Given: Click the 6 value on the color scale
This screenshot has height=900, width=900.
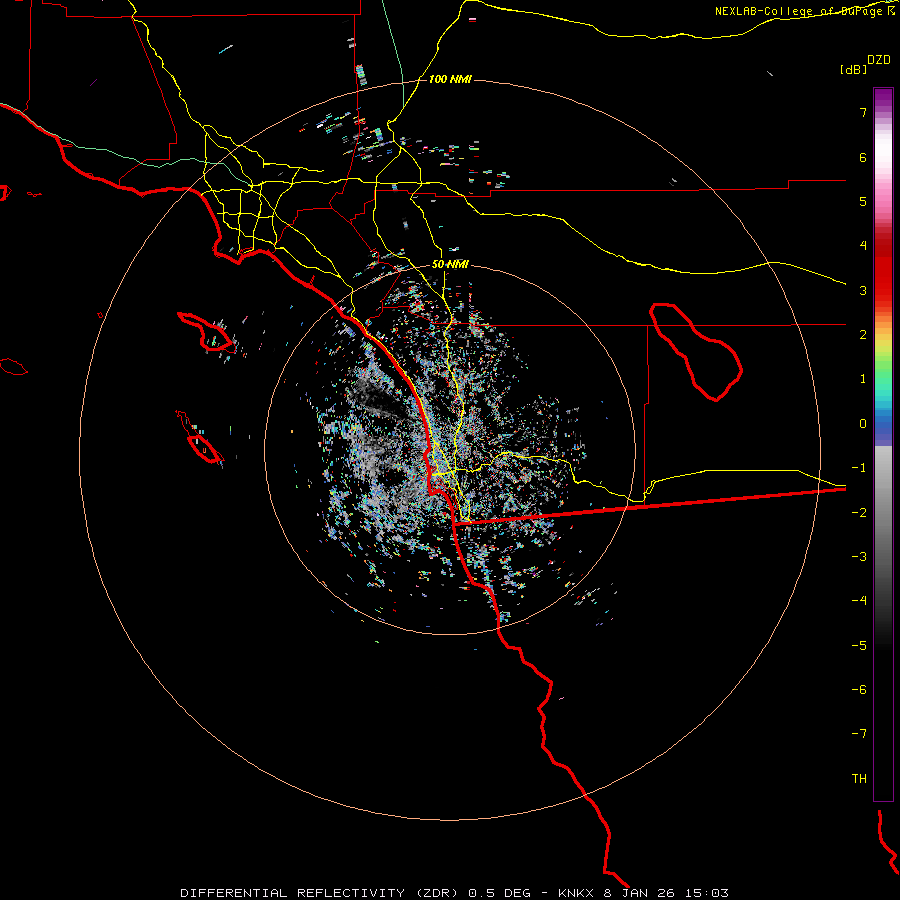Looking at the screenshot, I should coord(863,157).
